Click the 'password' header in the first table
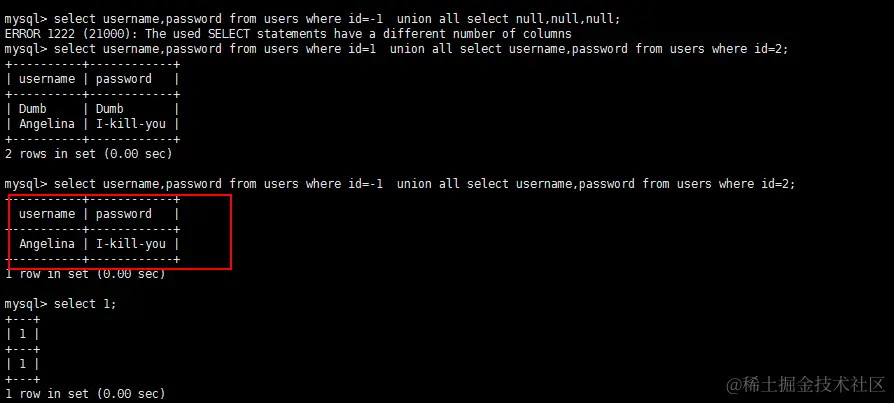The image size is (894, 403). [124, 79]
